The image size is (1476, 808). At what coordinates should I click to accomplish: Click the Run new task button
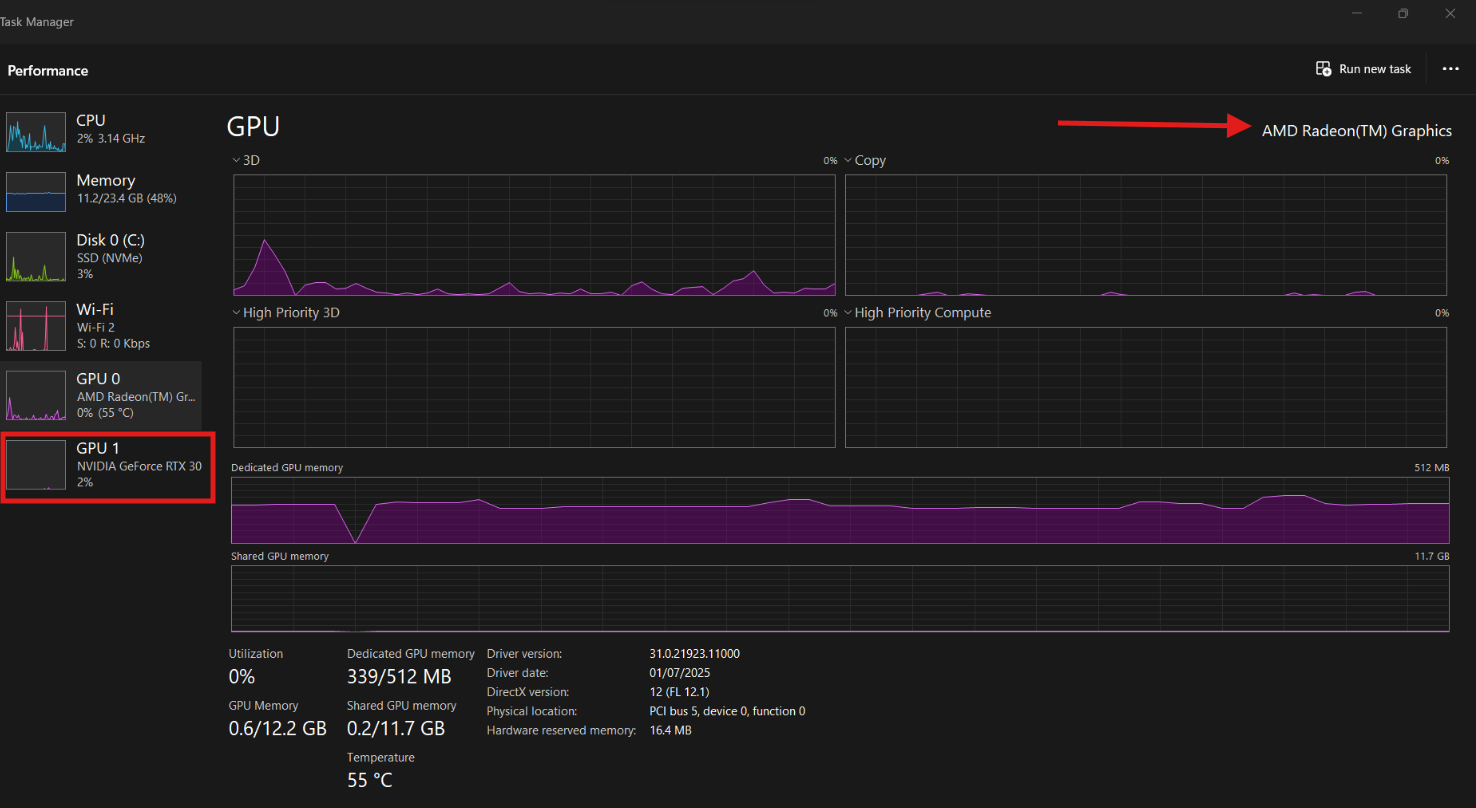click(1364, 69)
